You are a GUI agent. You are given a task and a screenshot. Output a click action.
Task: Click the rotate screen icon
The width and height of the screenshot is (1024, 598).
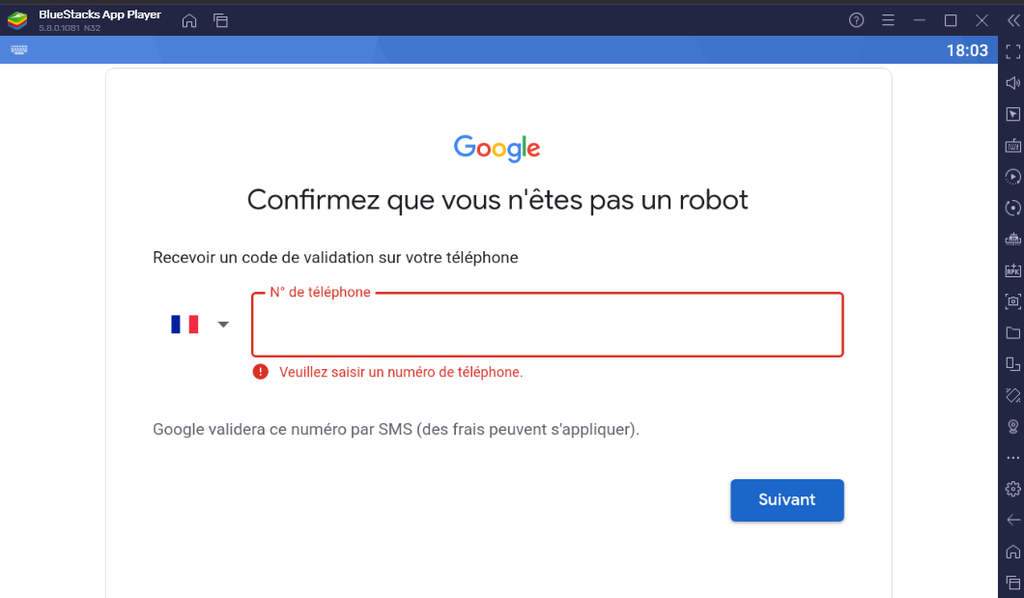tap(1012, 395)
